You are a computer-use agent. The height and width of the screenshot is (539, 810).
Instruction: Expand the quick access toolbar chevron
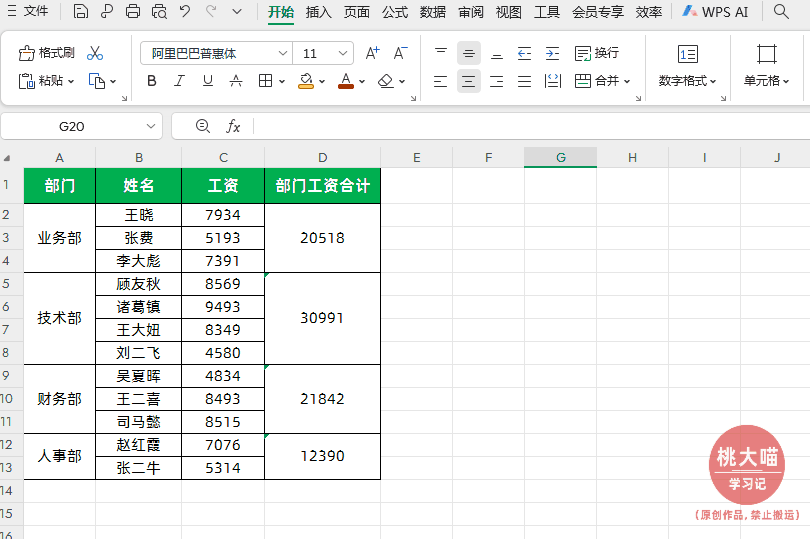point(237,11)
